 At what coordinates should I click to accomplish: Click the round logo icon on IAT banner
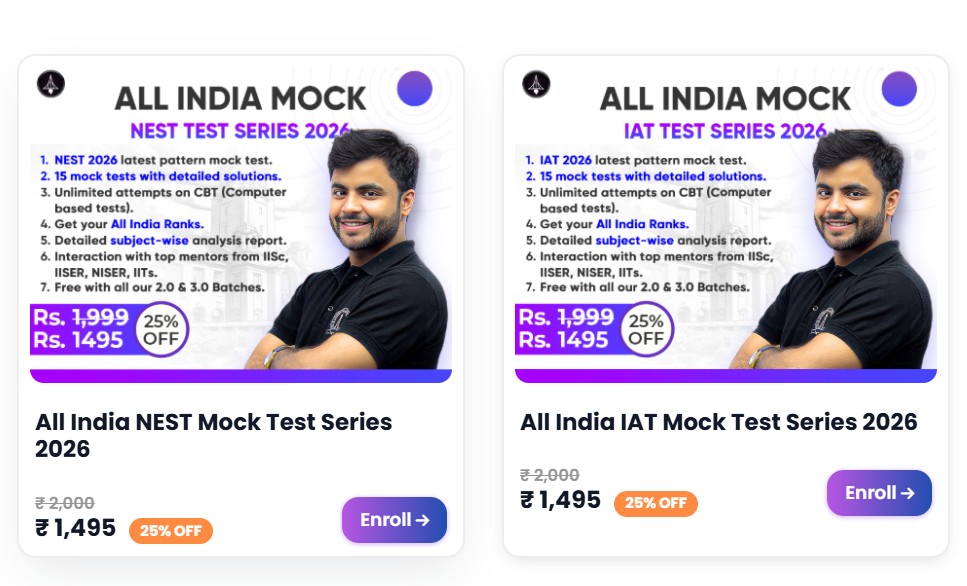tap(536, 85)
